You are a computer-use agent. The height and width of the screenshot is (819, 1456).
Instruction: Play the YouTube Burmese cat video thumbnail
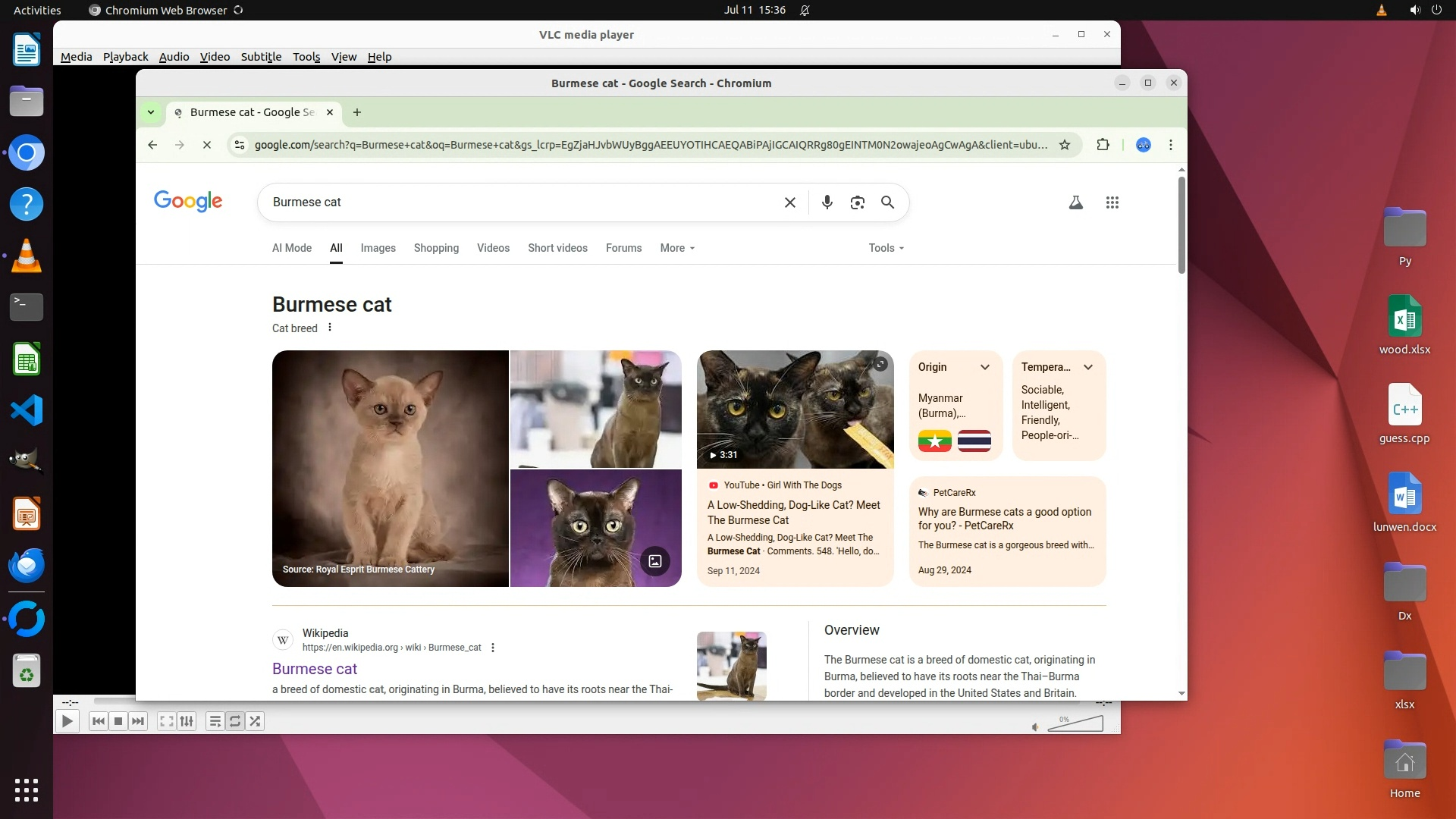pos(795,409)
